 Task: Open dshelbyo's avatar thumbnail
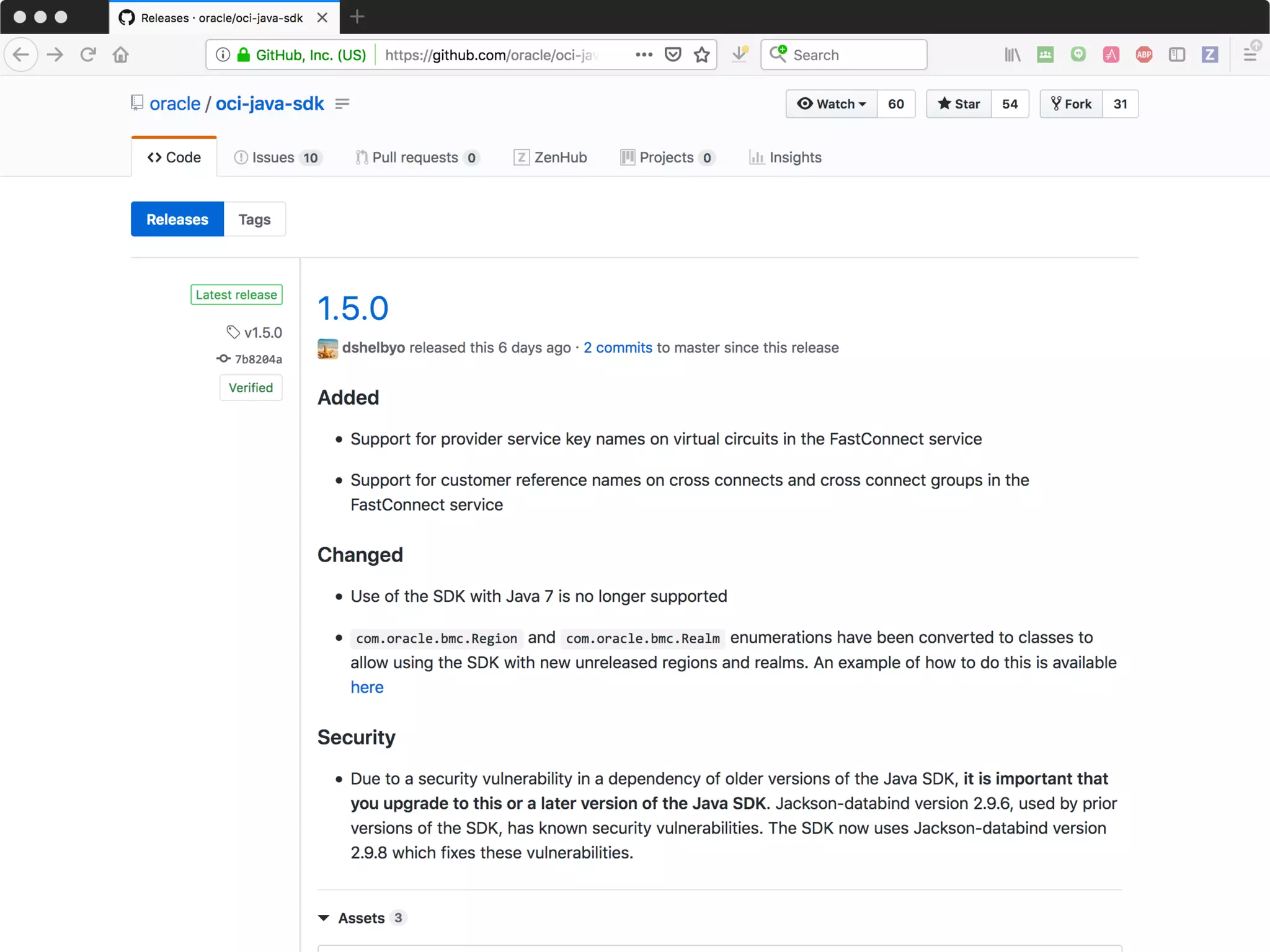click(x=327, y=348)
